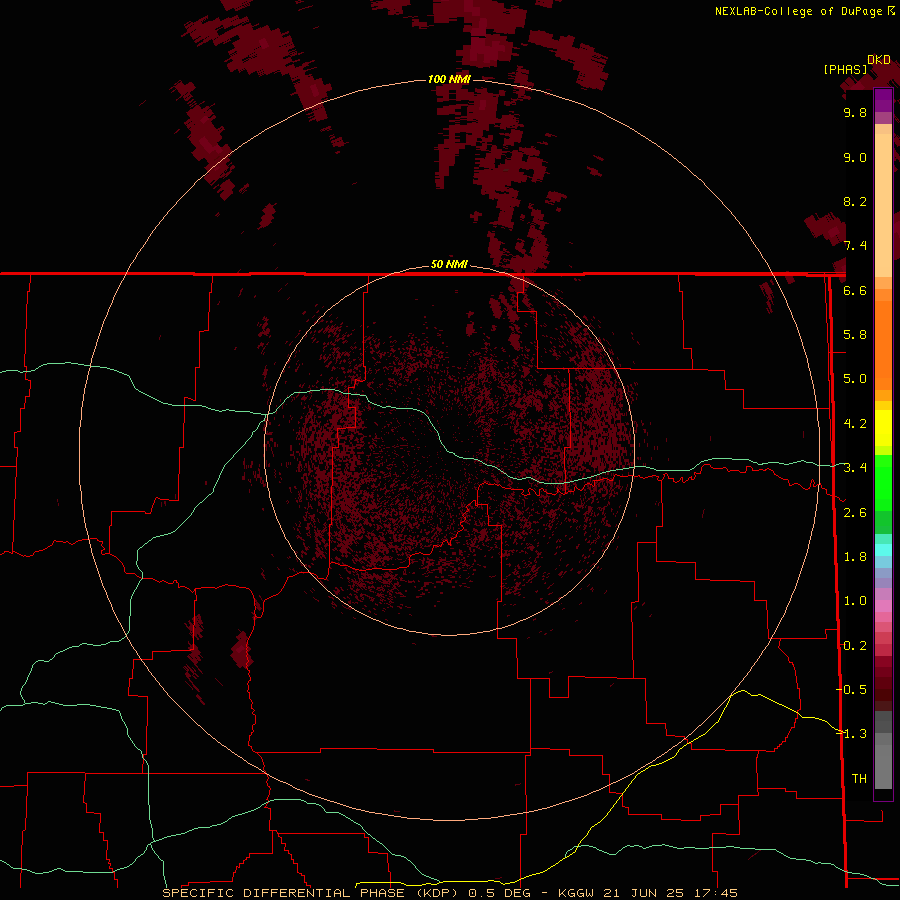The width and height of the screenshot is (900, 900).
Task: Click the 1.8 value on the color scale
Action: 855,557
